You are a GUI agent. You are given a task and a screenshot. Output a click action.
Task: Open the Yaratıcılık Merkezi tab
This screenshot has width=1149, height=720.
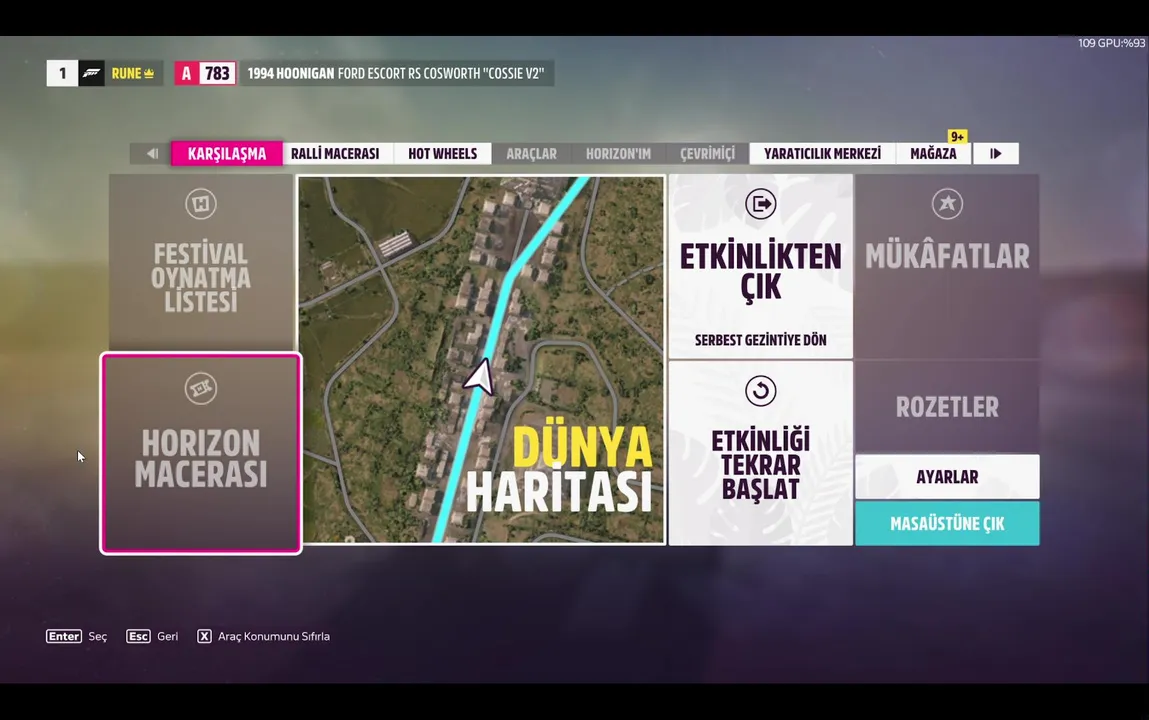coord(822,154)
